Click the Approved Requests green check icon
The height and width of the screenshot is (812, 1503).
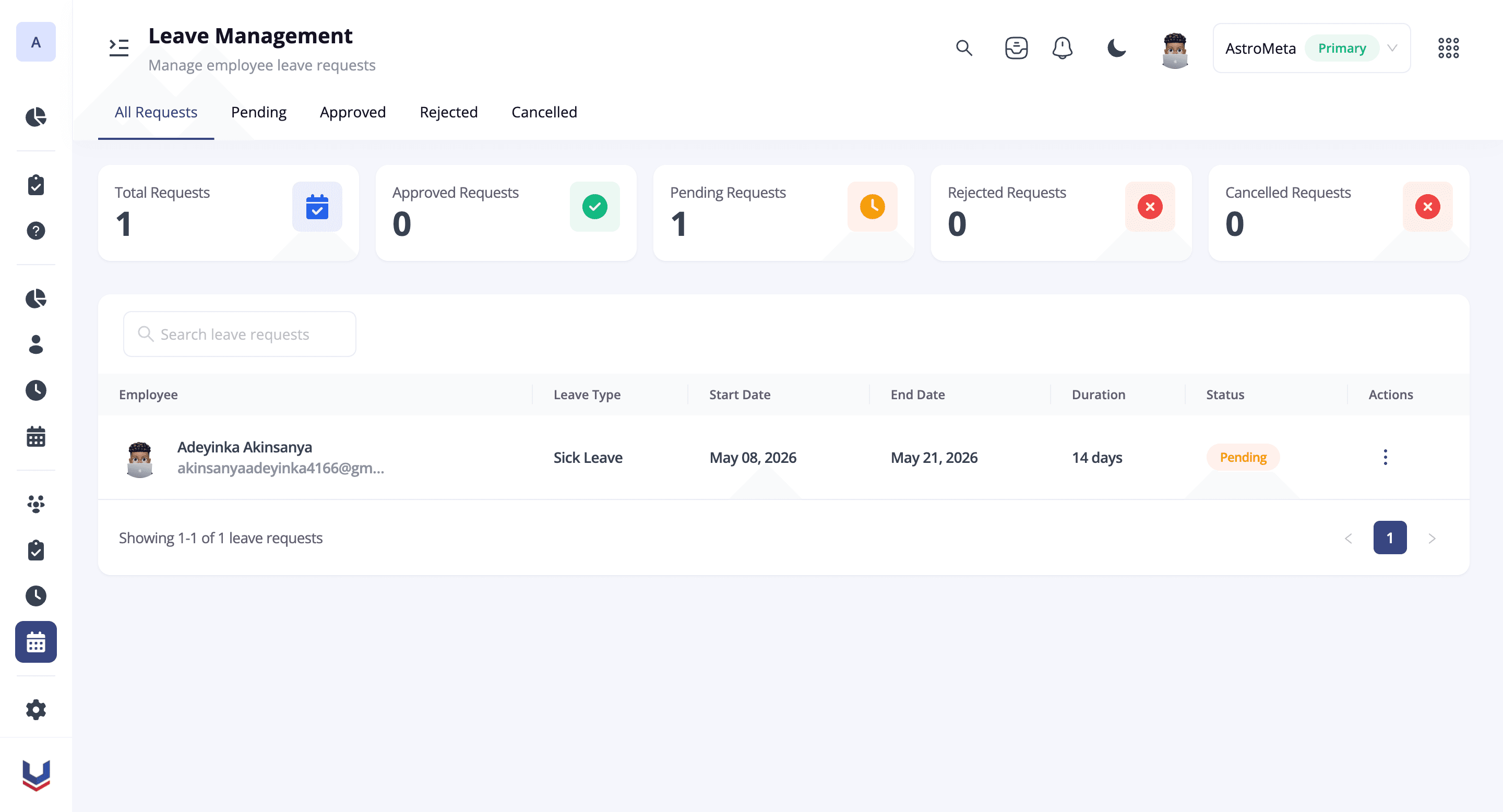point(594,207)
